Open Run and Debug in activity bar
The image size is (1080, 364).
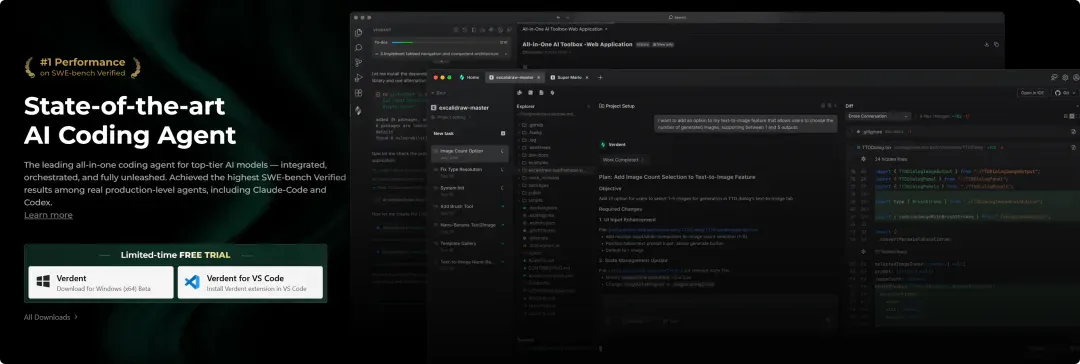coord(358,78)
